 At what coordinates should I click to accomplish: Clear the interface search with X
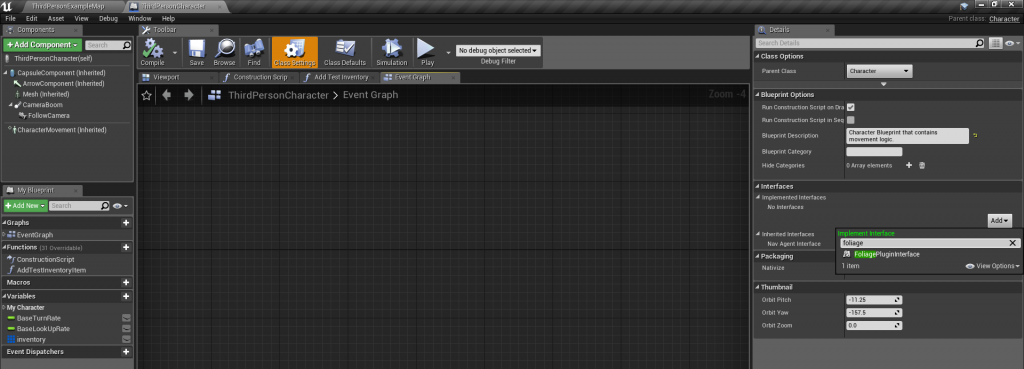[1013, 243]
